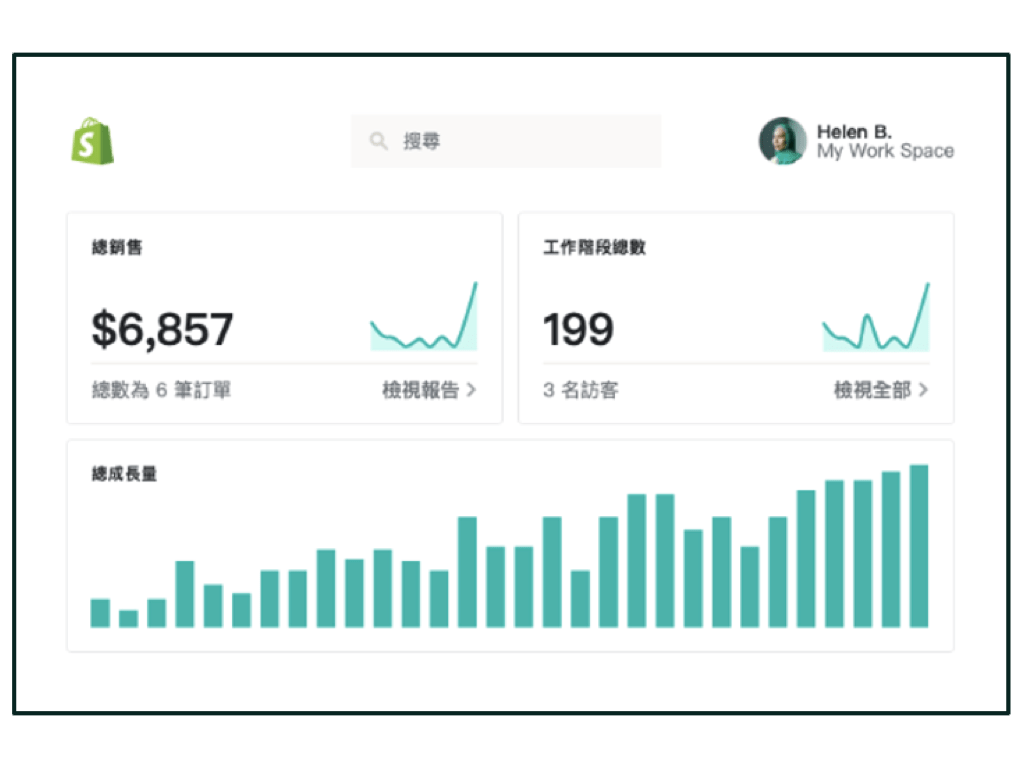Screen dimensions: 1024x768
Task: Click the first, leftmost bar in 總成長量
Action: coord(100,613)
